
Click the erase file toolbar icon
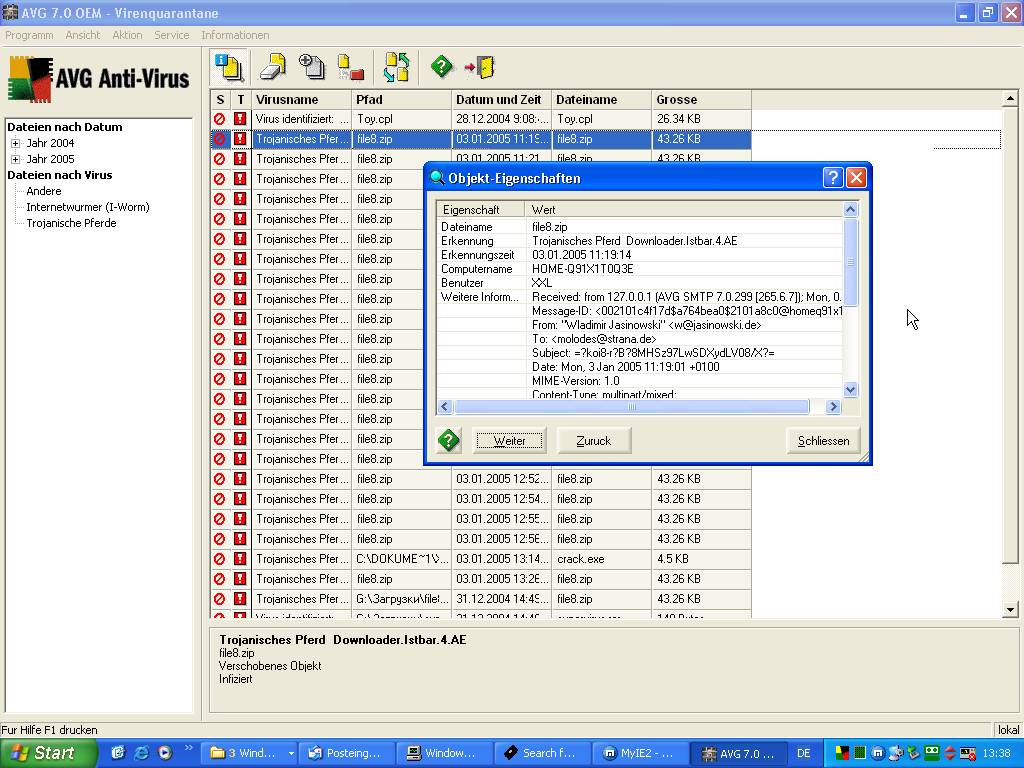[273, 67]
